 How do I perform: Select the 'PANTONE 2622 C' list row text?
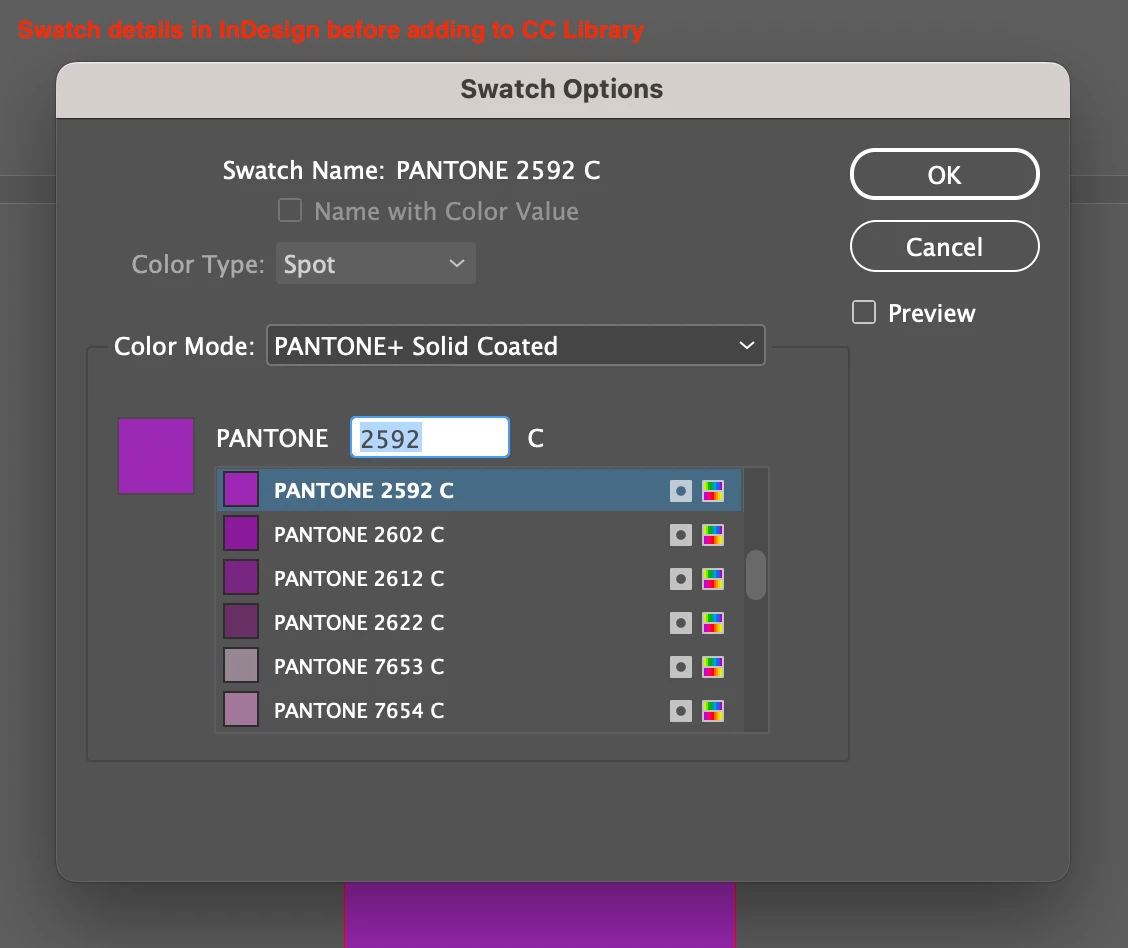359,622
